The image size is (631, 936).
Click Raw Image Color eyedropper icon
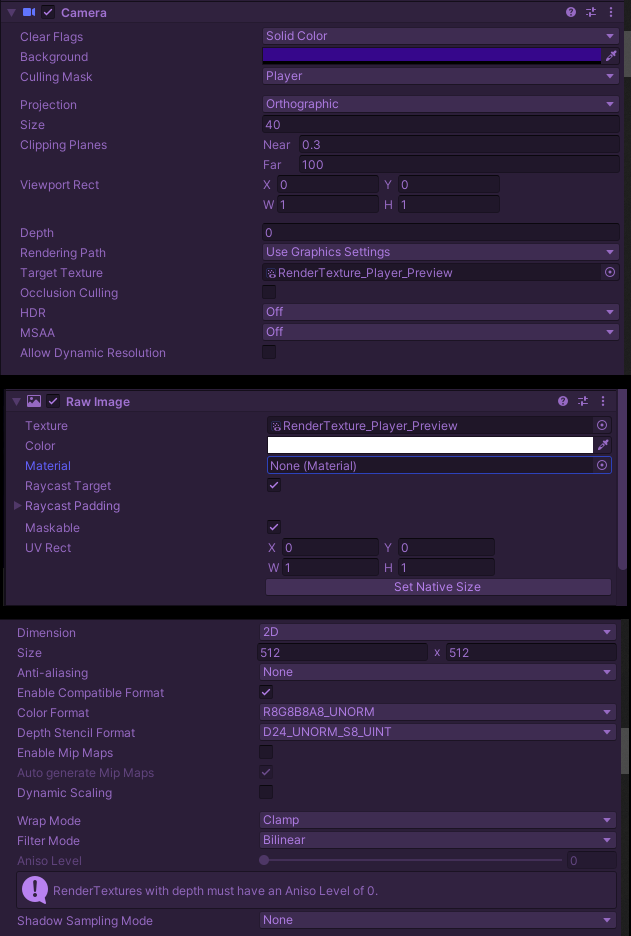(x=603, y=445)
